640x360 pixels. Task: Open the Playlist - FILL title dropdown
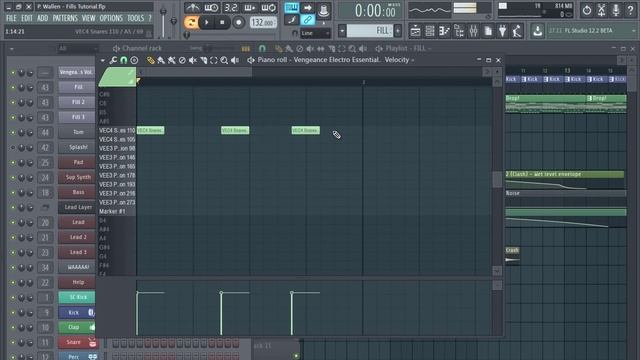408,49
